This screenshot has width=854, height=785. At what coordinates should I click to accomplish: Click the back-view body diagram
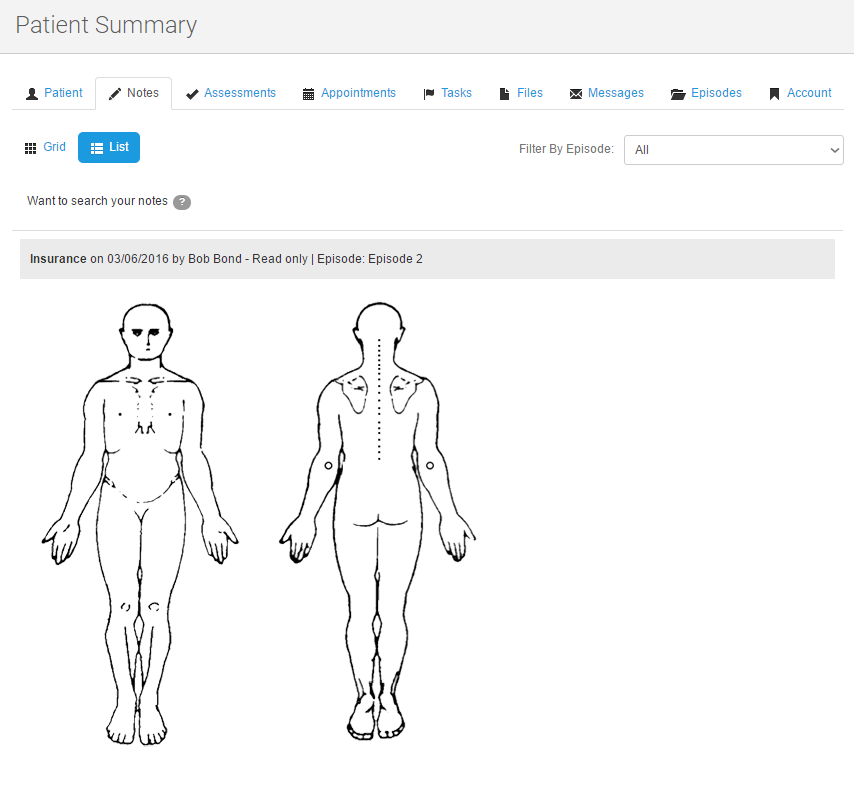tap(377, 520)
